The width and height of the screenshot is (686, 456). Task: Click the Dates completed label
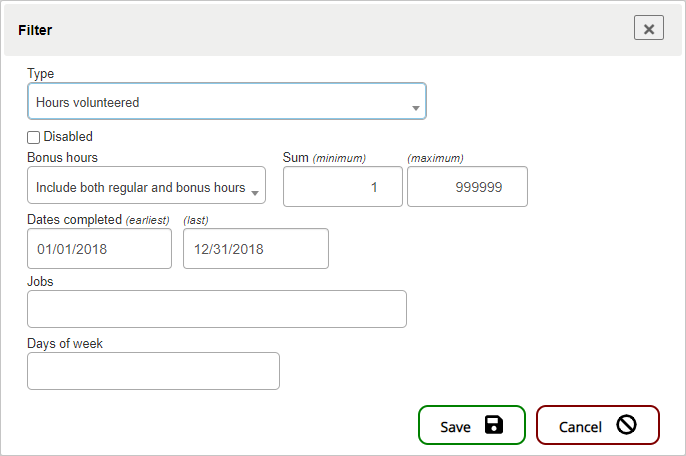pos(74,219)
